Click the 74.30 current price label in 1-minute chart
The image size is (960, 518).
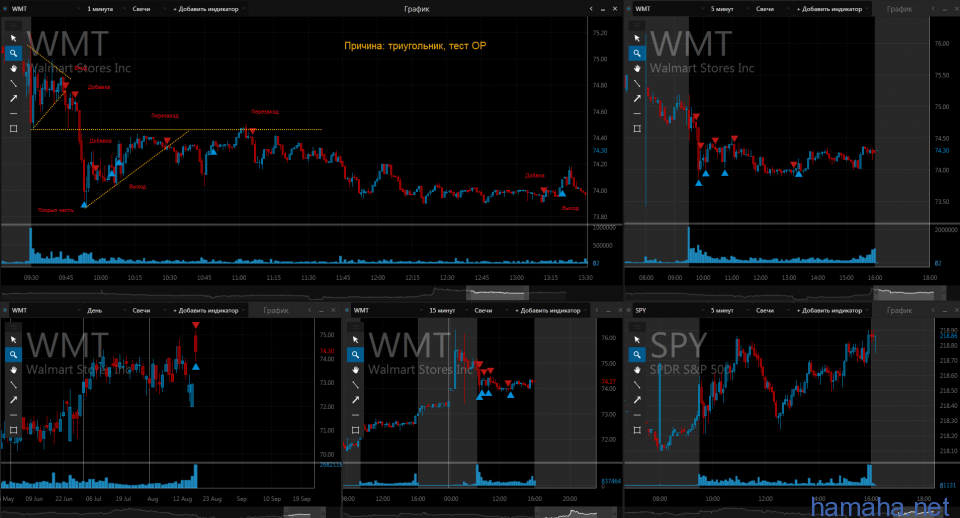tap(600, 150)
